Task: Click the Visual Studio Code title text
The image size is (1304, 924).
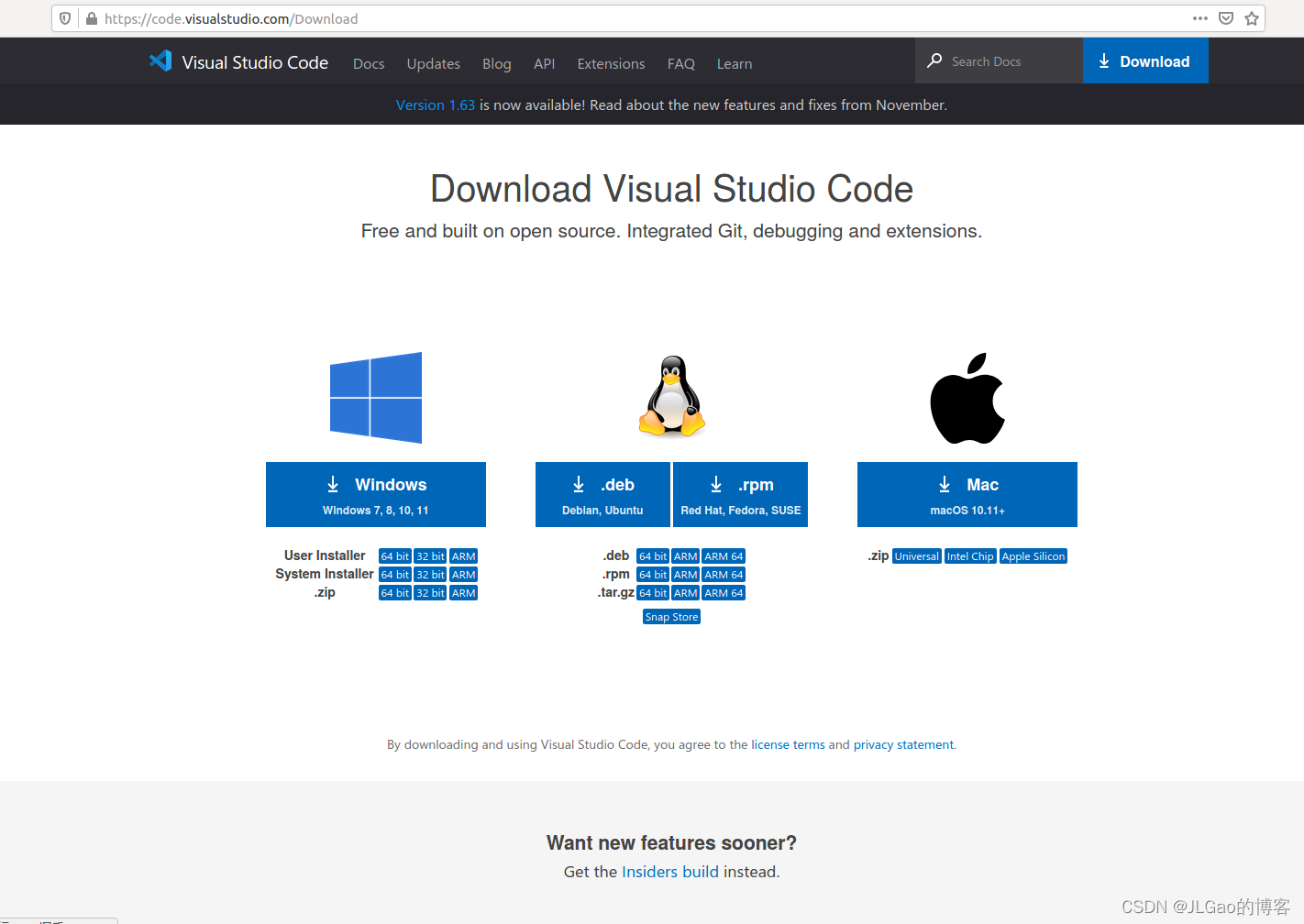Action: pyautogui.click(x=255, y=62)
